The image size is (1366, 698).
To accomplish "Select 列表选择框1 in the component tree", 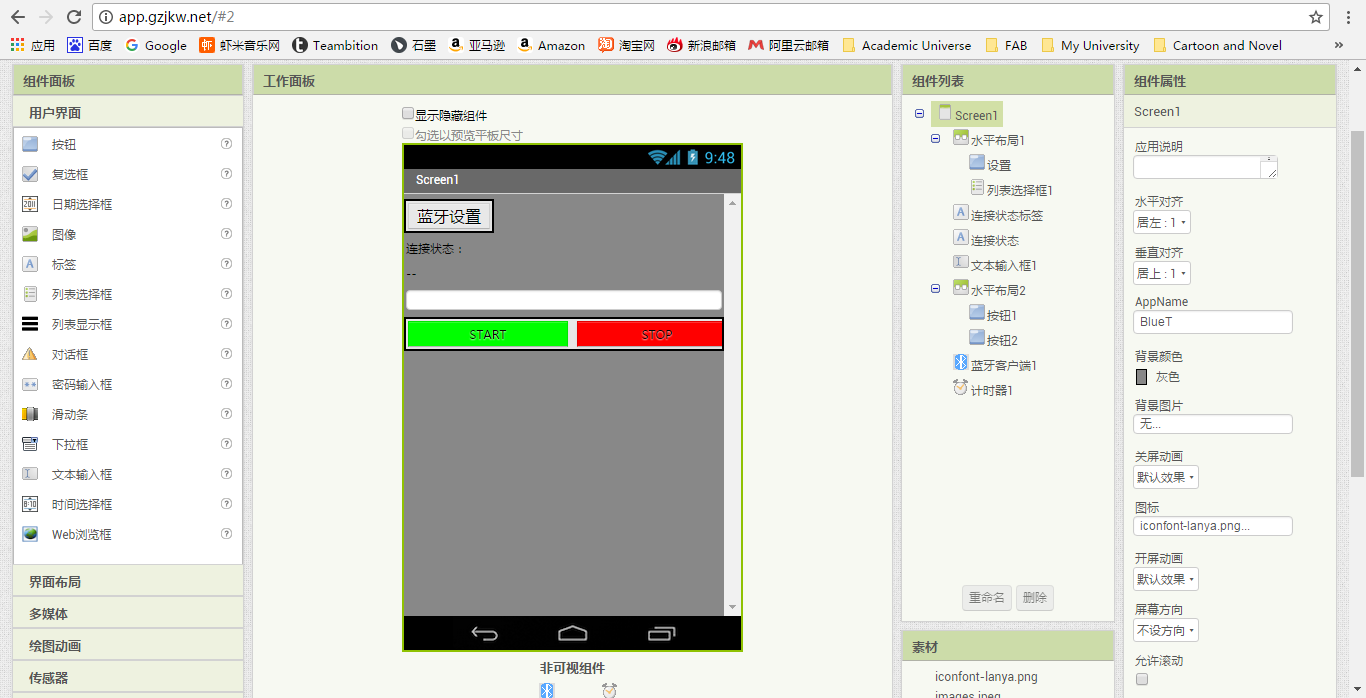I will 1019,190.
